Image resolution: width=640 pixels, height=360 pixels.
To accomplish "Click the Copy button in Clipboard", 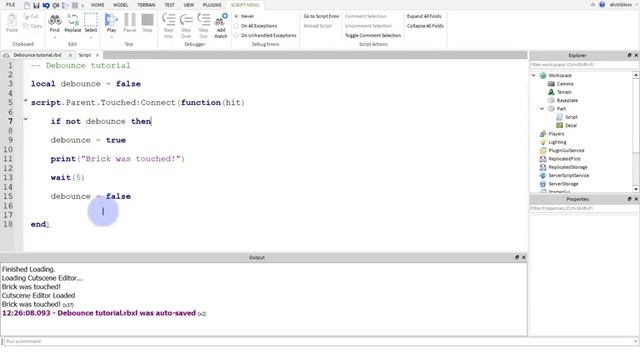I will pyautogui.click(x=32, y=26).
